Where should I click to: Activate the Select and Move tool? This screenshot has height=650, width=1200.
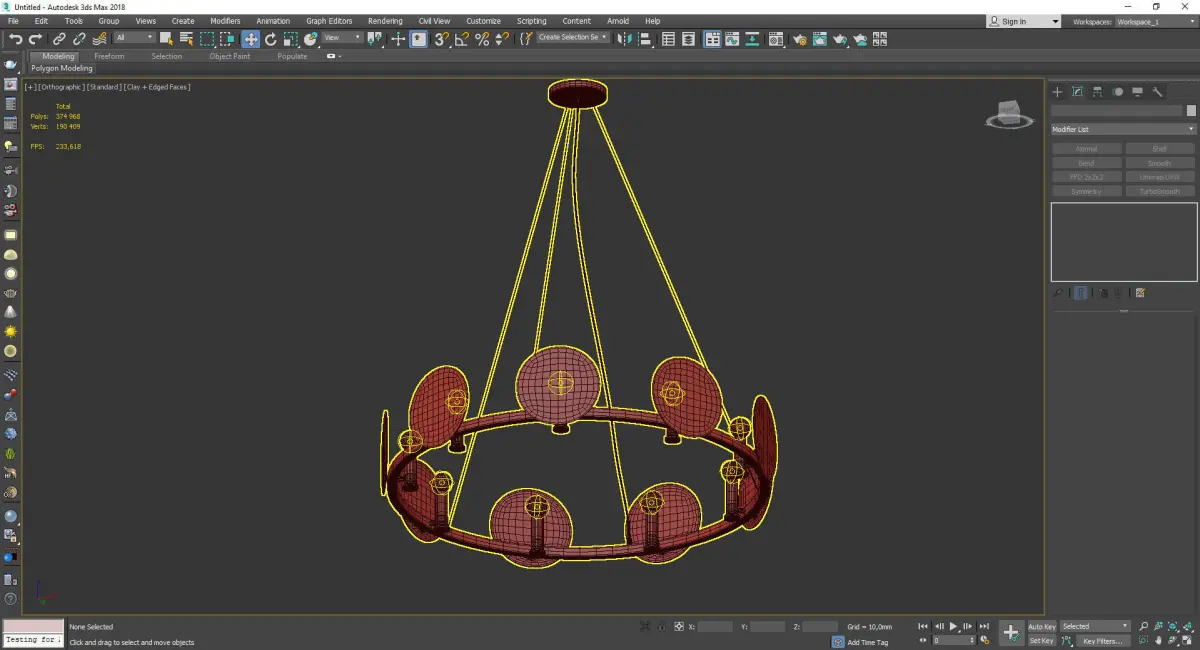[250, 39]
